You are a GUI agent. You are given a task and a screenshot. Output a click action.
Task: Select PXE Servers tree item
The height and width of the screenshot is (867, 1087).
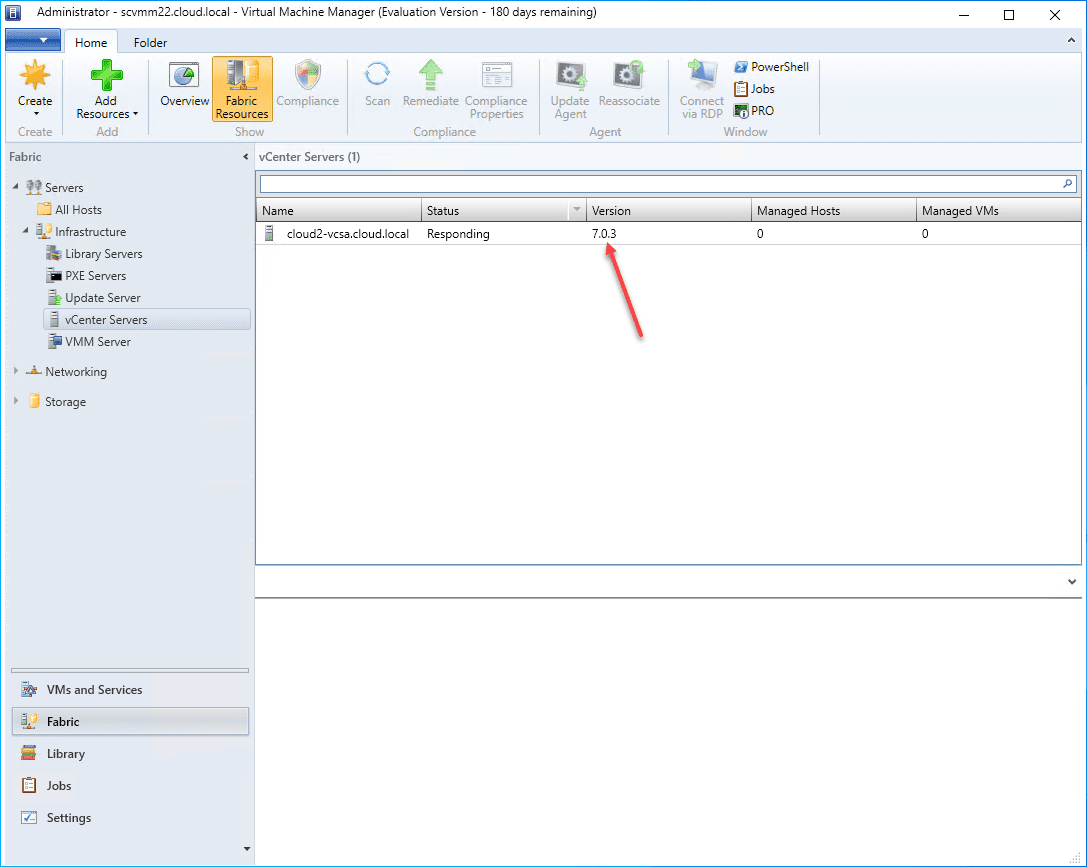86,276
